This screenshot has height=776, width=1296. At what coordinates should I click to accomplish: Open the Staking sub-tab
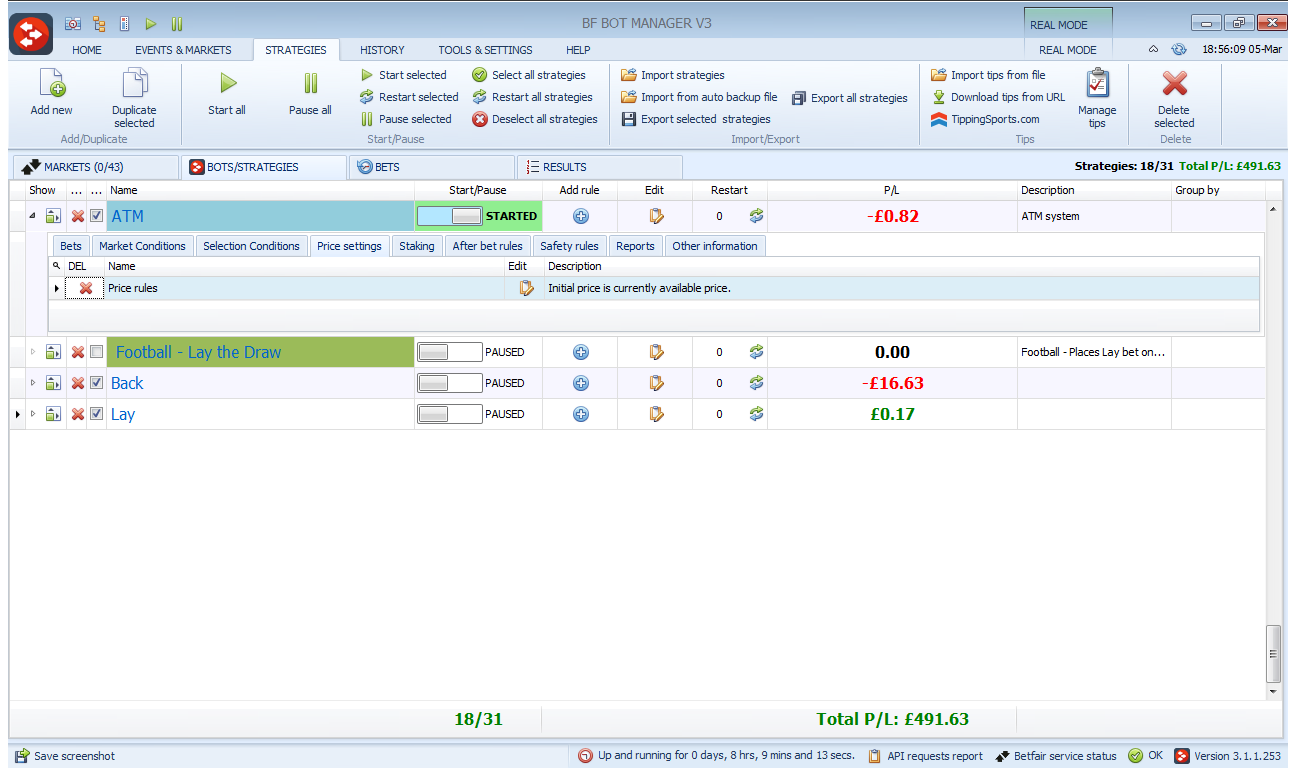coord(417,246)
